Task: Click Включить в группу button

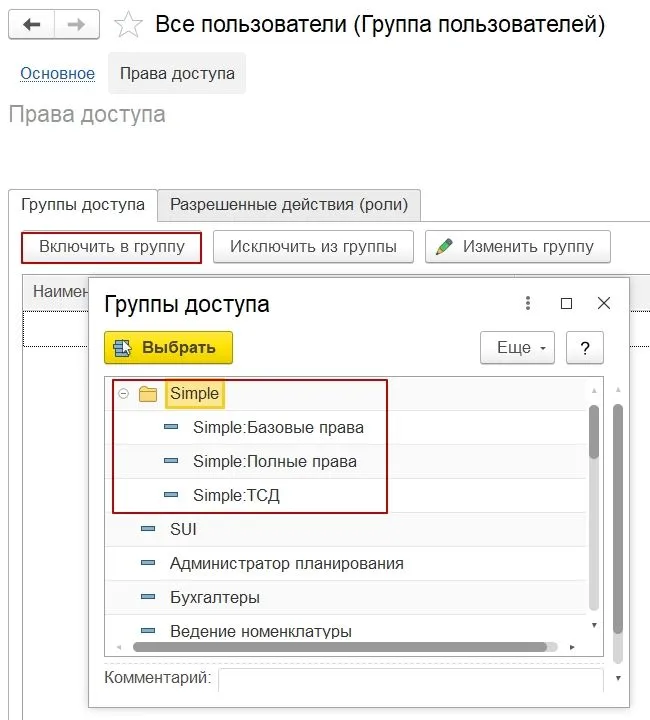Action: (x=111, y=247)
